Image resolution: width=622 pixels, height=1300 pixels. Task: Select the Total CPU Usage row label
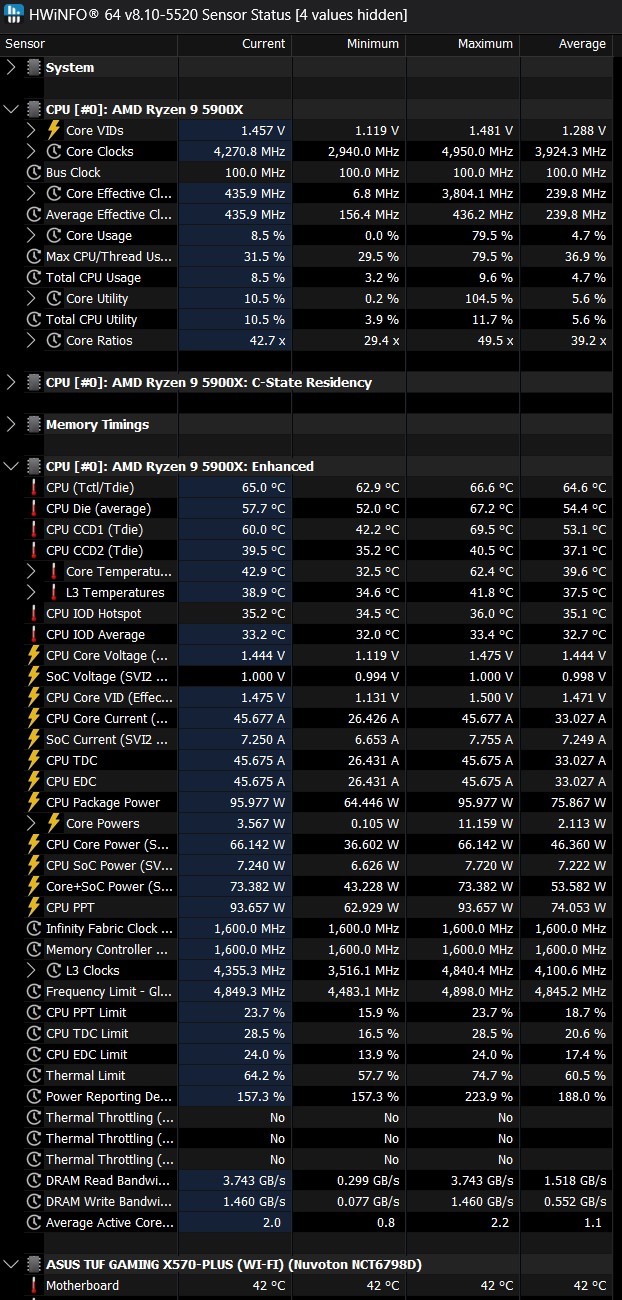[93, 278]
